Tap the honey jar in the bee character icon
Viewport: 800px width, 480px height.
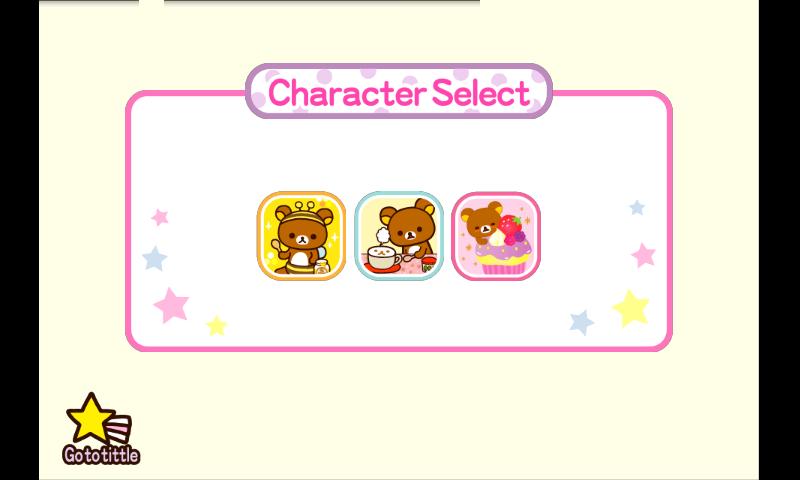click(322, 267)
